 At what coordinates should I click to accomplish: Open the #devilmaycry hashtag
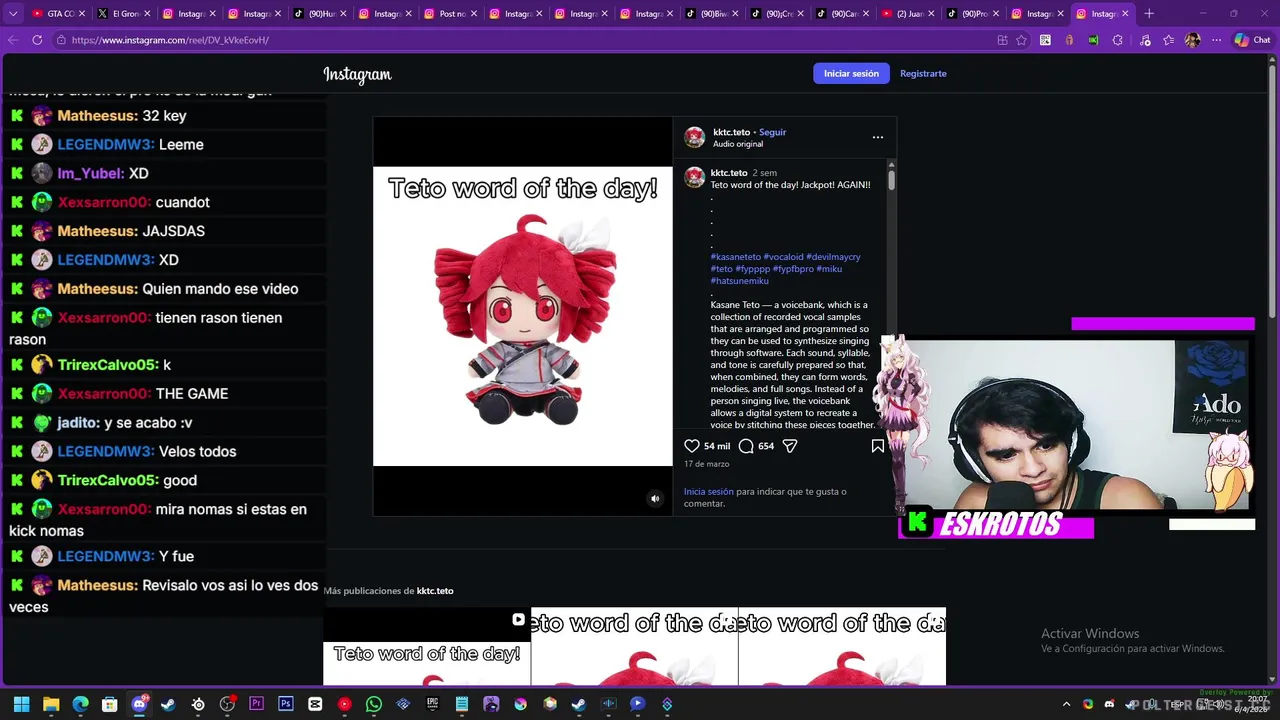point(833,257)
